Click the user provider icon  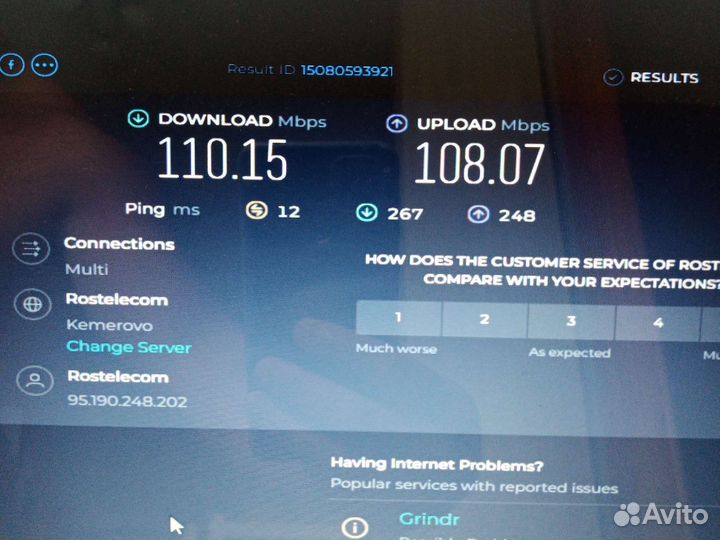(x=35, y=381)
